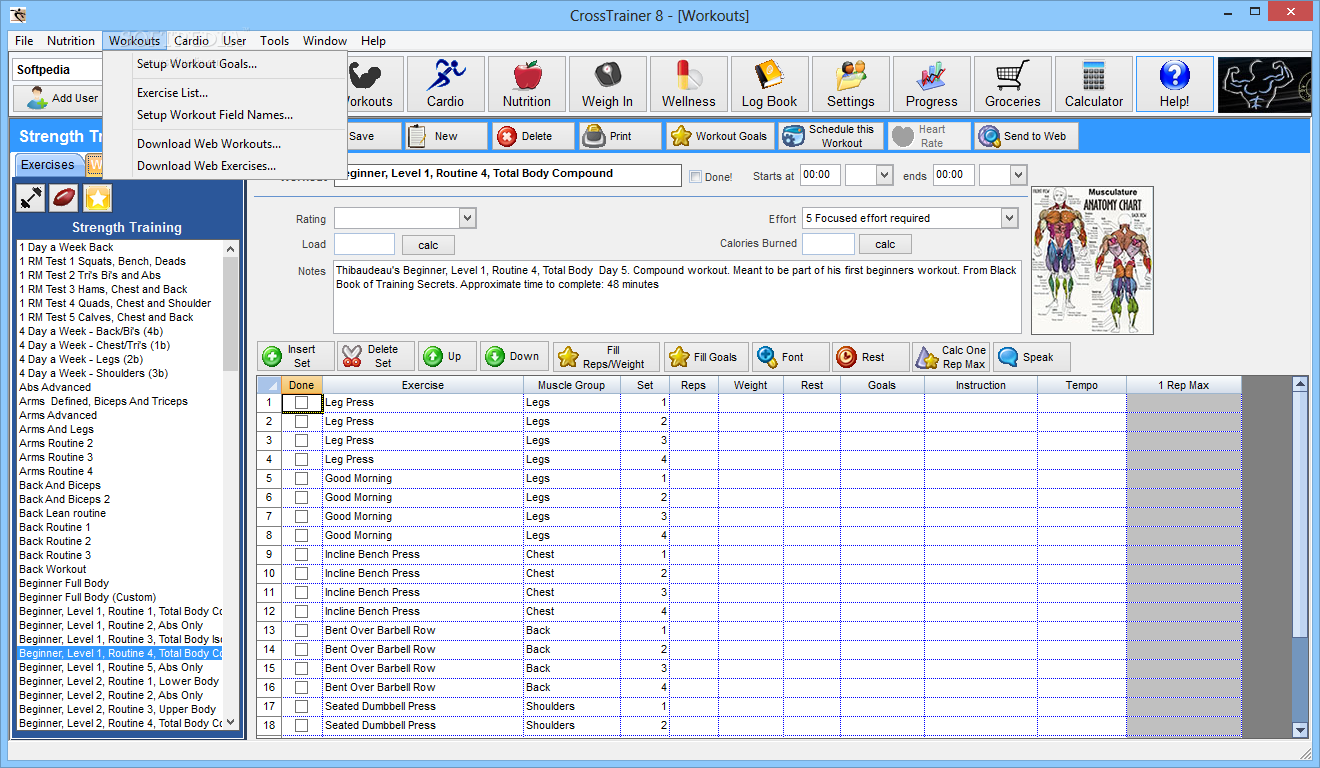Click the Speak button

(x=1031, y=357)
